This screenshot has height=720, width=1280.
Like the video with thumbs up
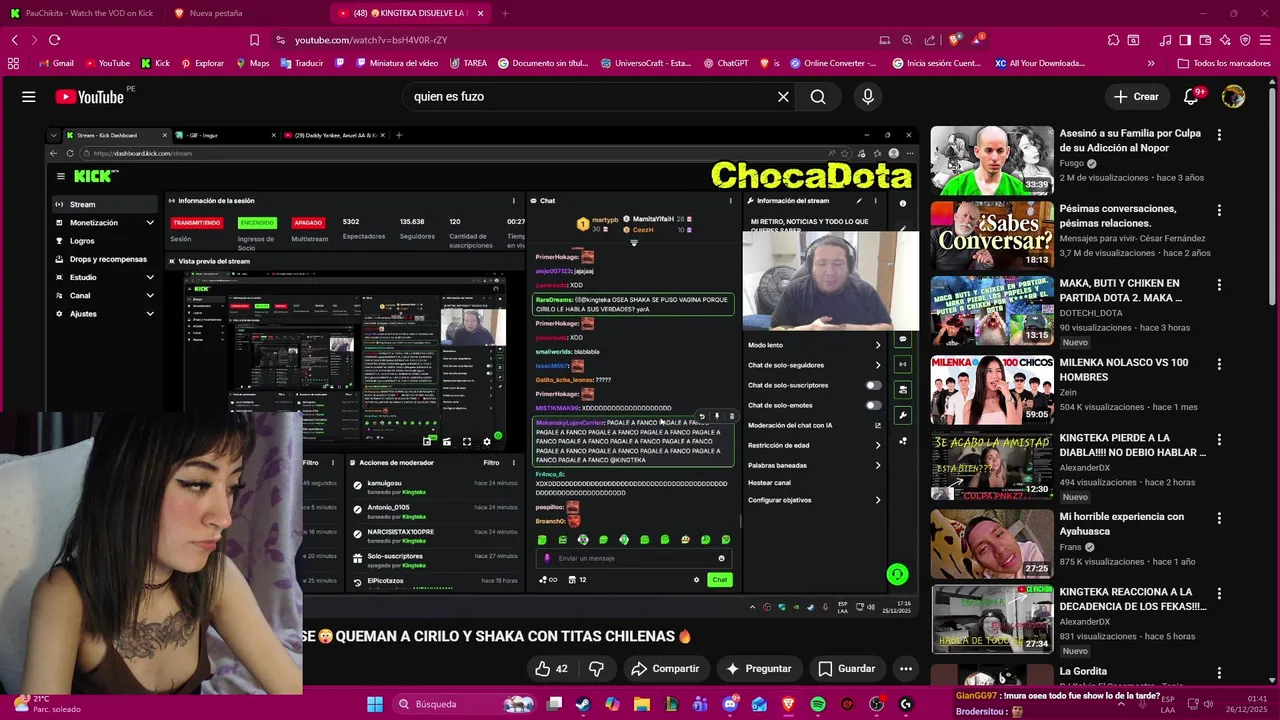click(x=551, y=669)
